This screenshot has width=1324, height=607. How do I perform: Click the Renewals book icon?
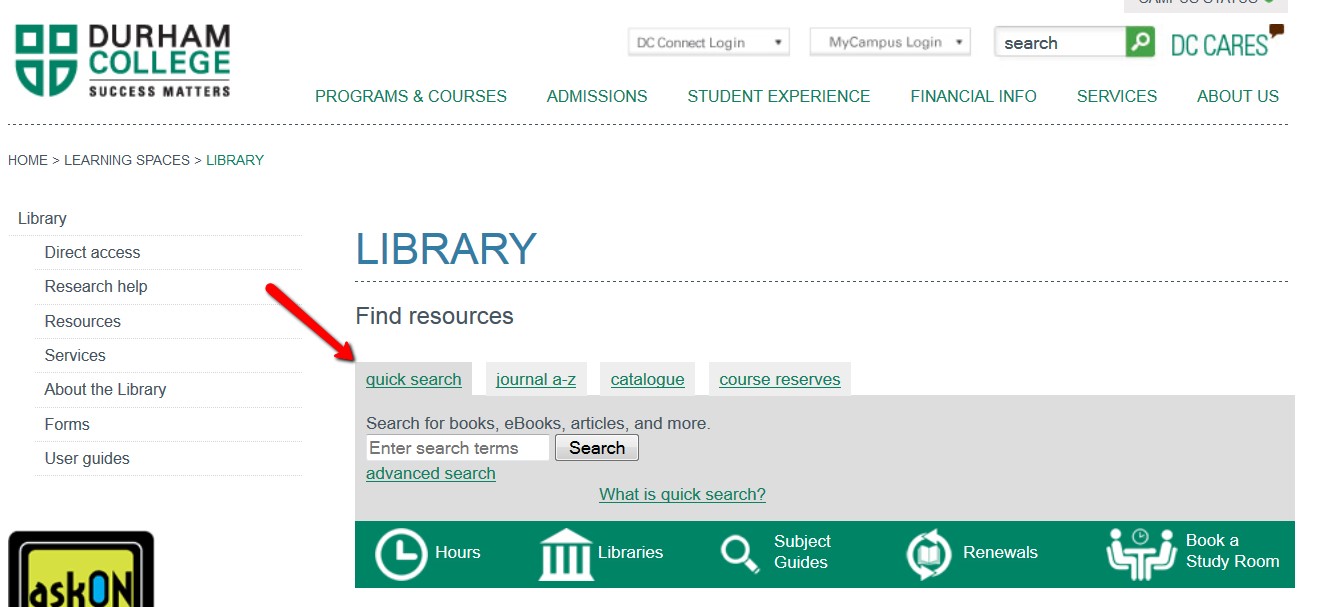[x=928, y=554]
